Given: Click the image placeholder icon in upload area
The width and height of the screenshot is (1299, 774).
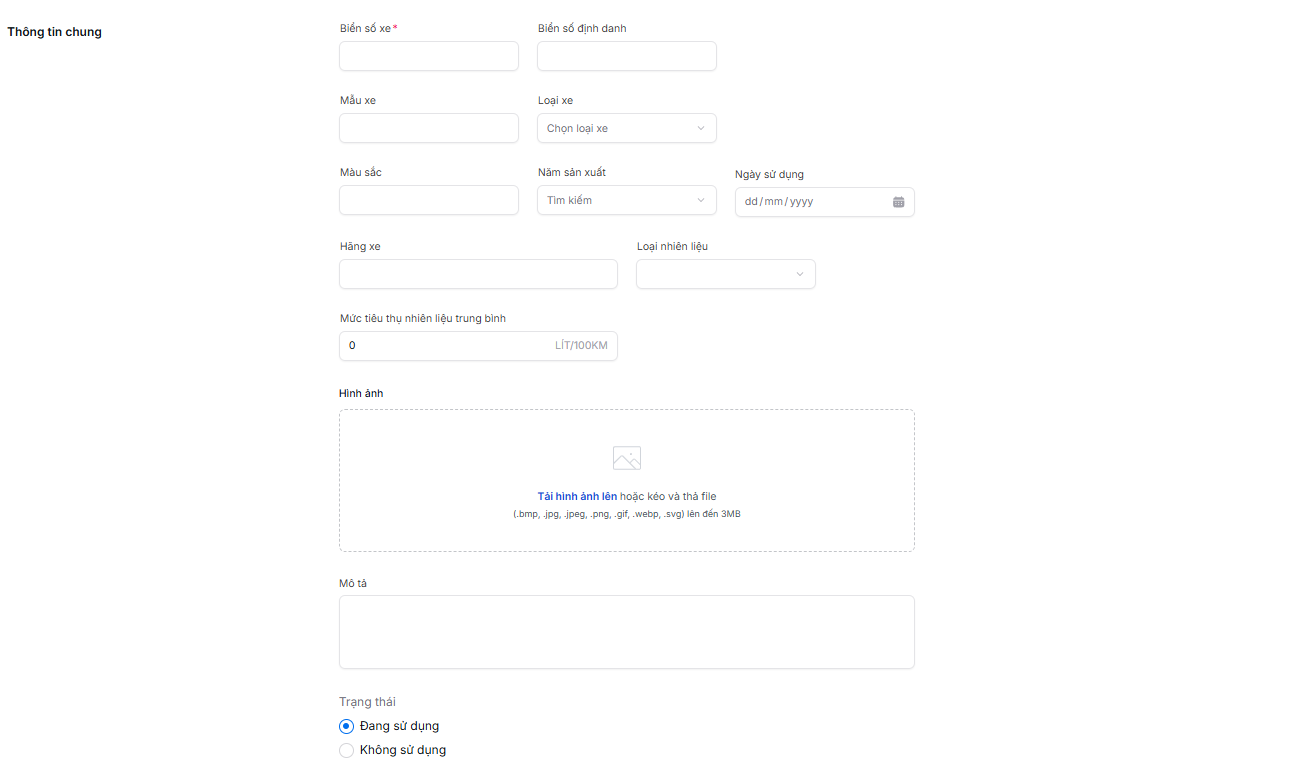Looking at the screenshot, I should 626,458.
